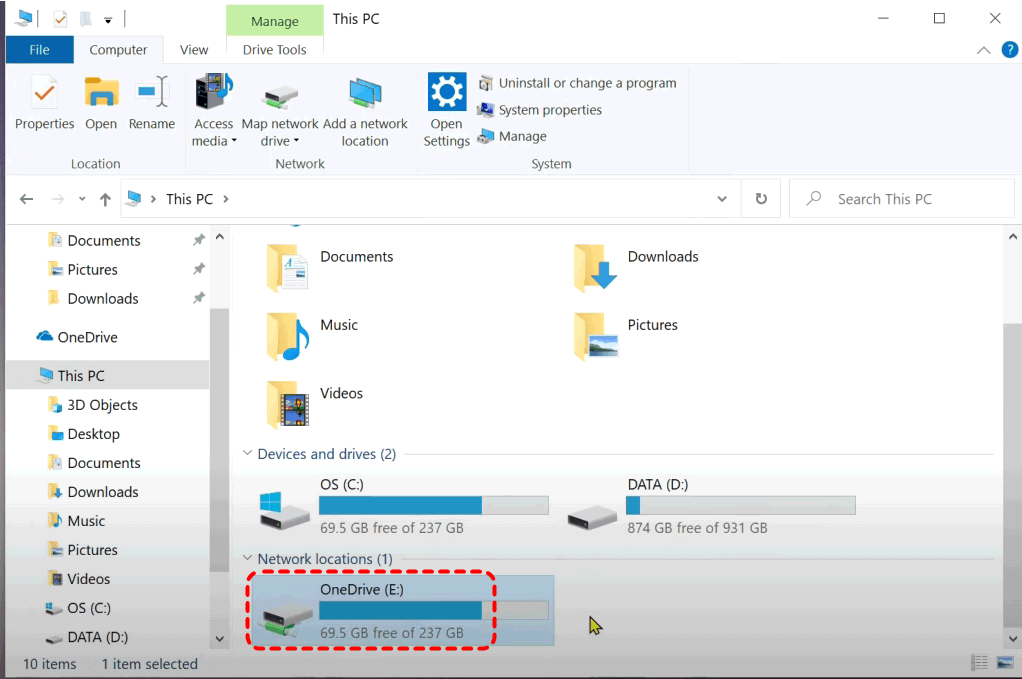Collapse the Network locations group

coord(247,558)
